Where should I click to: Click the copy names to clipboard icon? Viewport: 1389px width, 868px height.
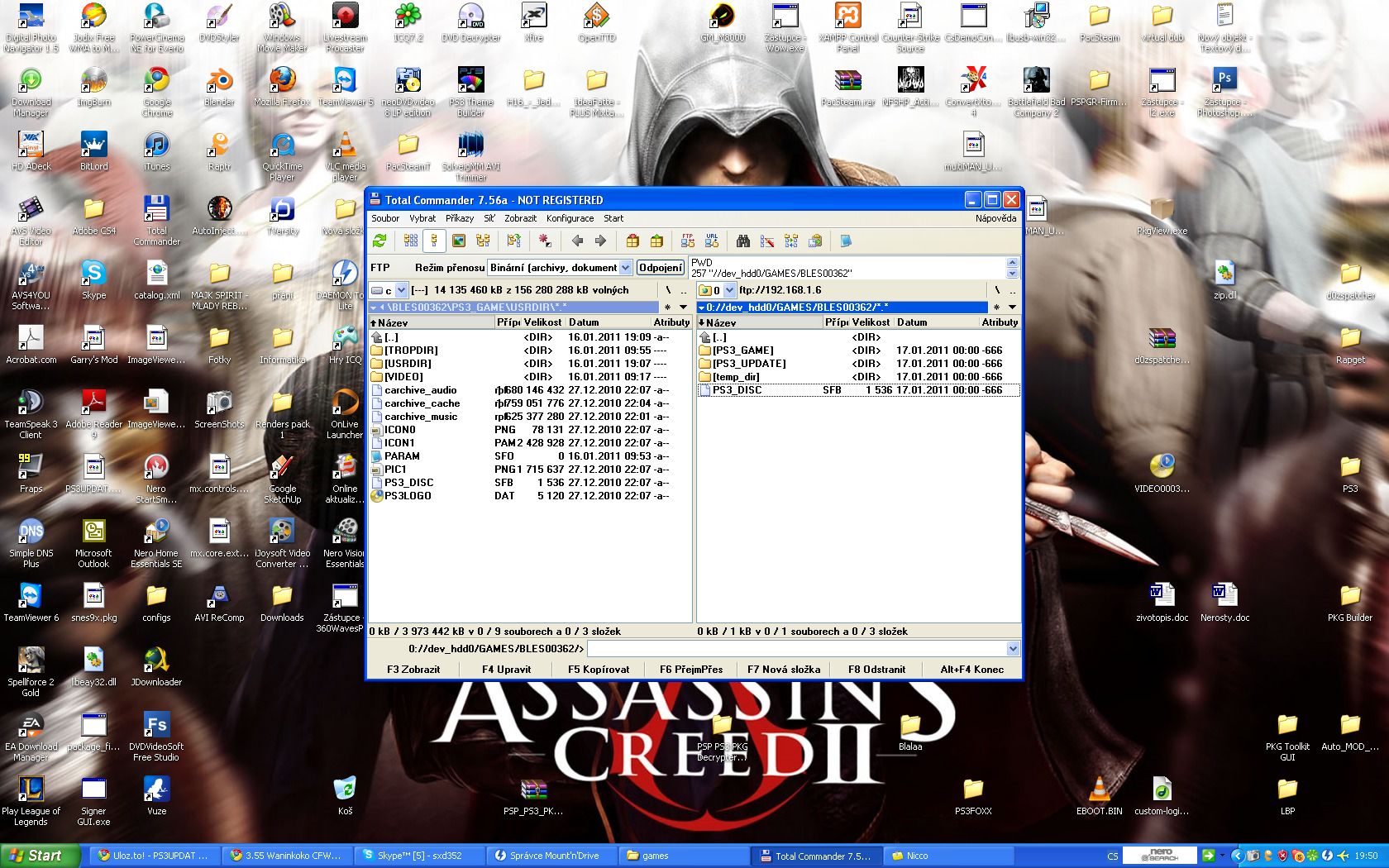point(815,241)
